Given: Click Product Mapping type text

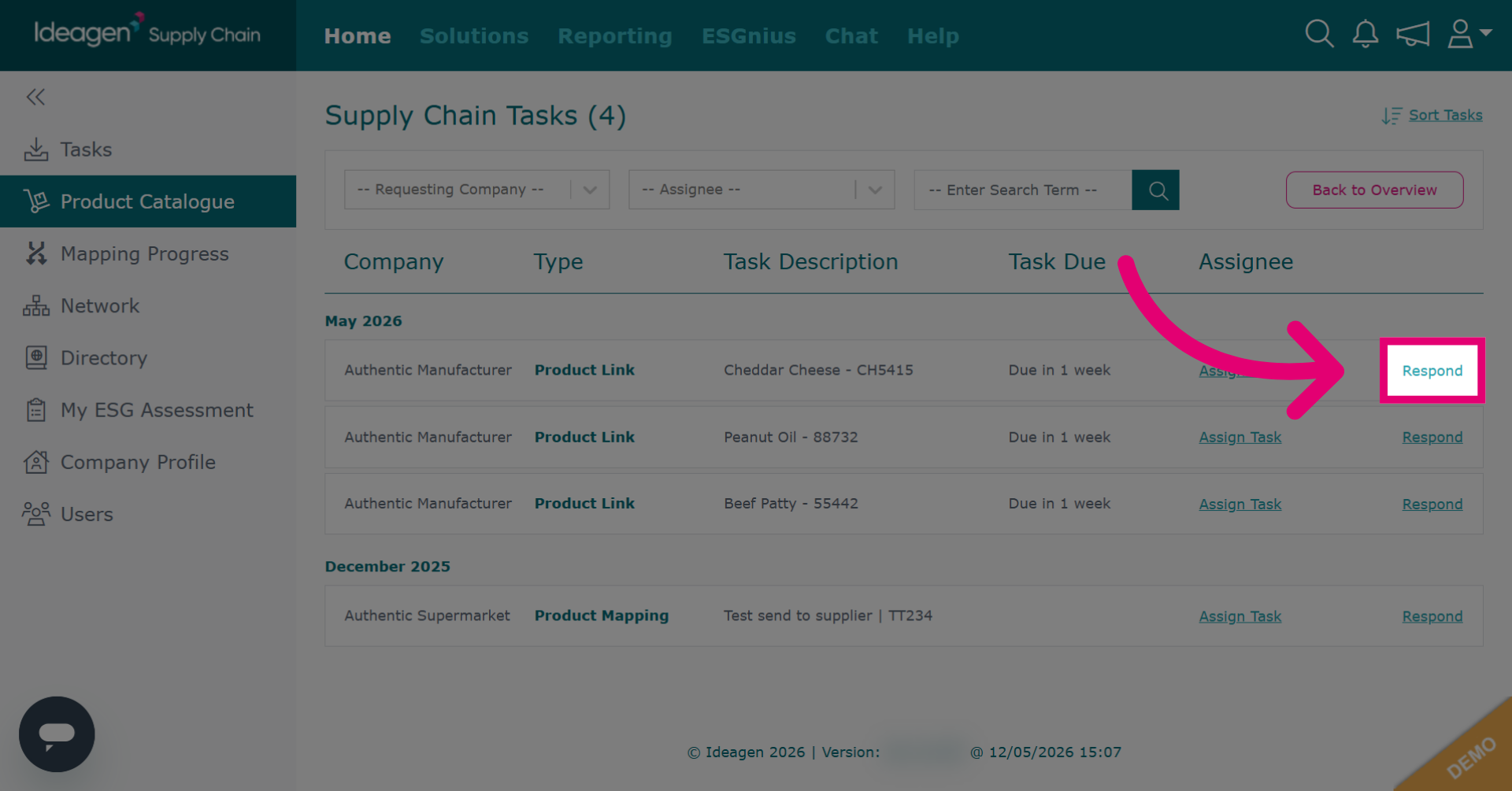Looking at the screenshot, I should point(602,616).
